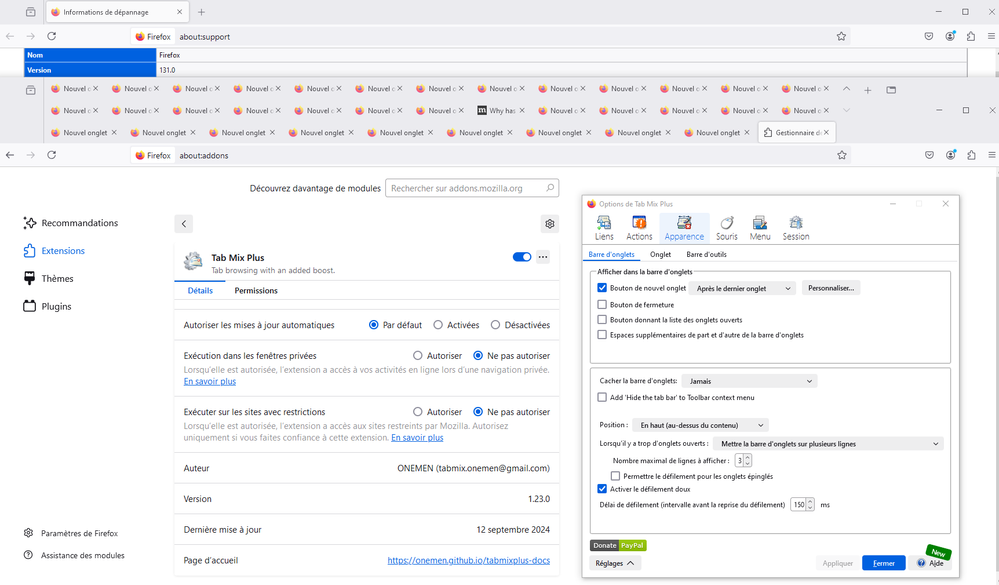This screenshot has height=585, width=999.
Task: Open the Après le dernier onglet dropdown
Action: [743, 288]
